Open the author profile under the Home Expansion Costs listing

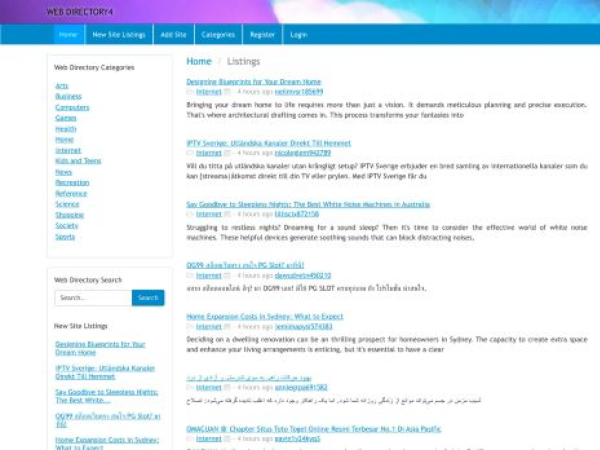click(303, 326)
